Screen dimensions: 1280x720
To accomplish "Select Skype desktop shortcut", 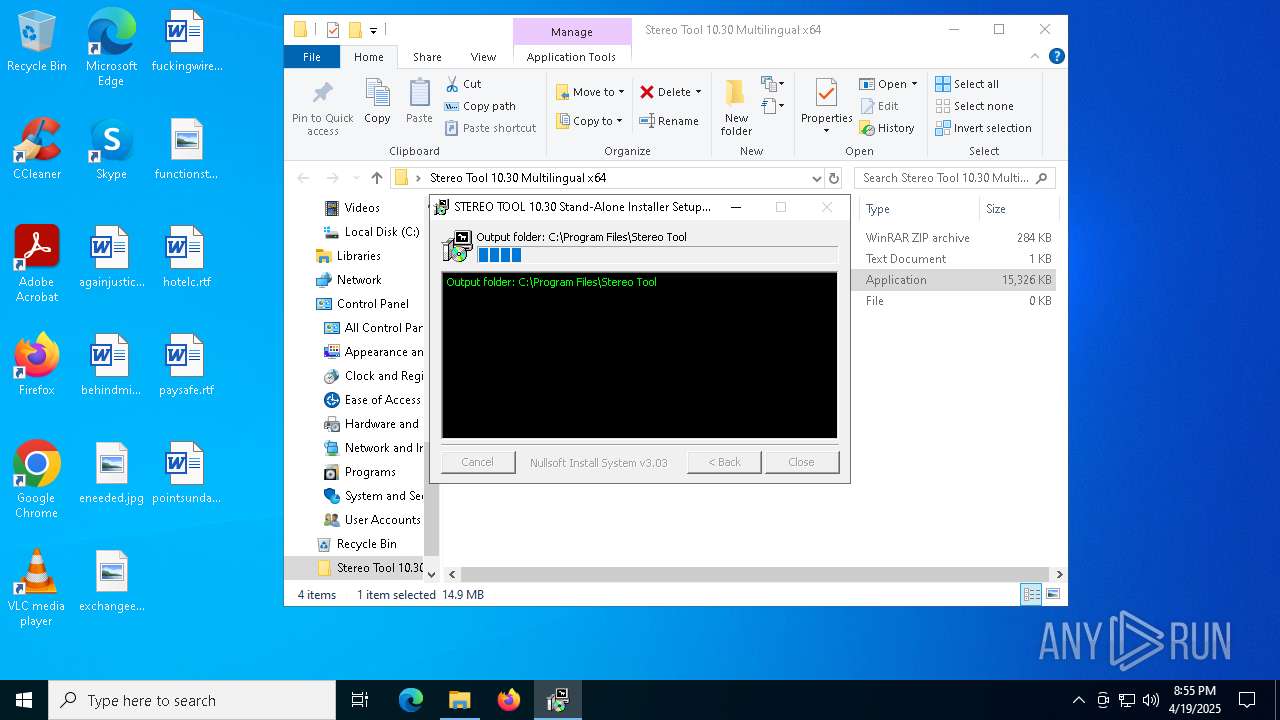I will click(111, 150).
